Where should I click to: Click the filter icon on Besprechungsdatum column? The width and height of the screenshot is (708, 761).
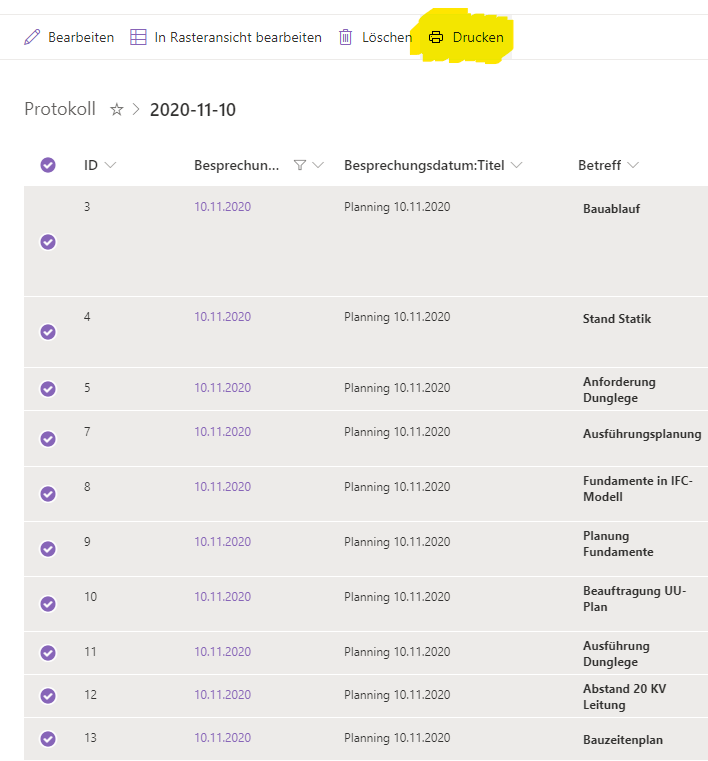pyautogui.click(x=300, y=166)
